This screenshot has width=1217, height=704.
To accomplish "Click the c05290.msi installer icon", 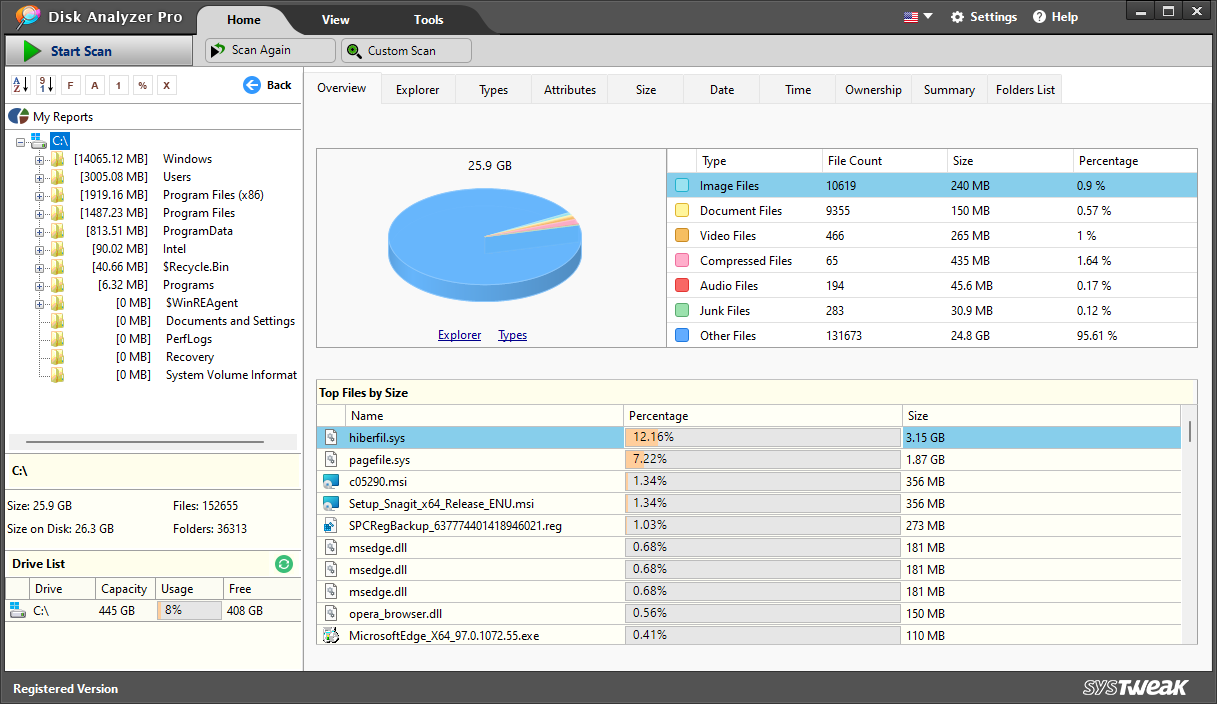I will pyautogui.click(x=331, y=482).
